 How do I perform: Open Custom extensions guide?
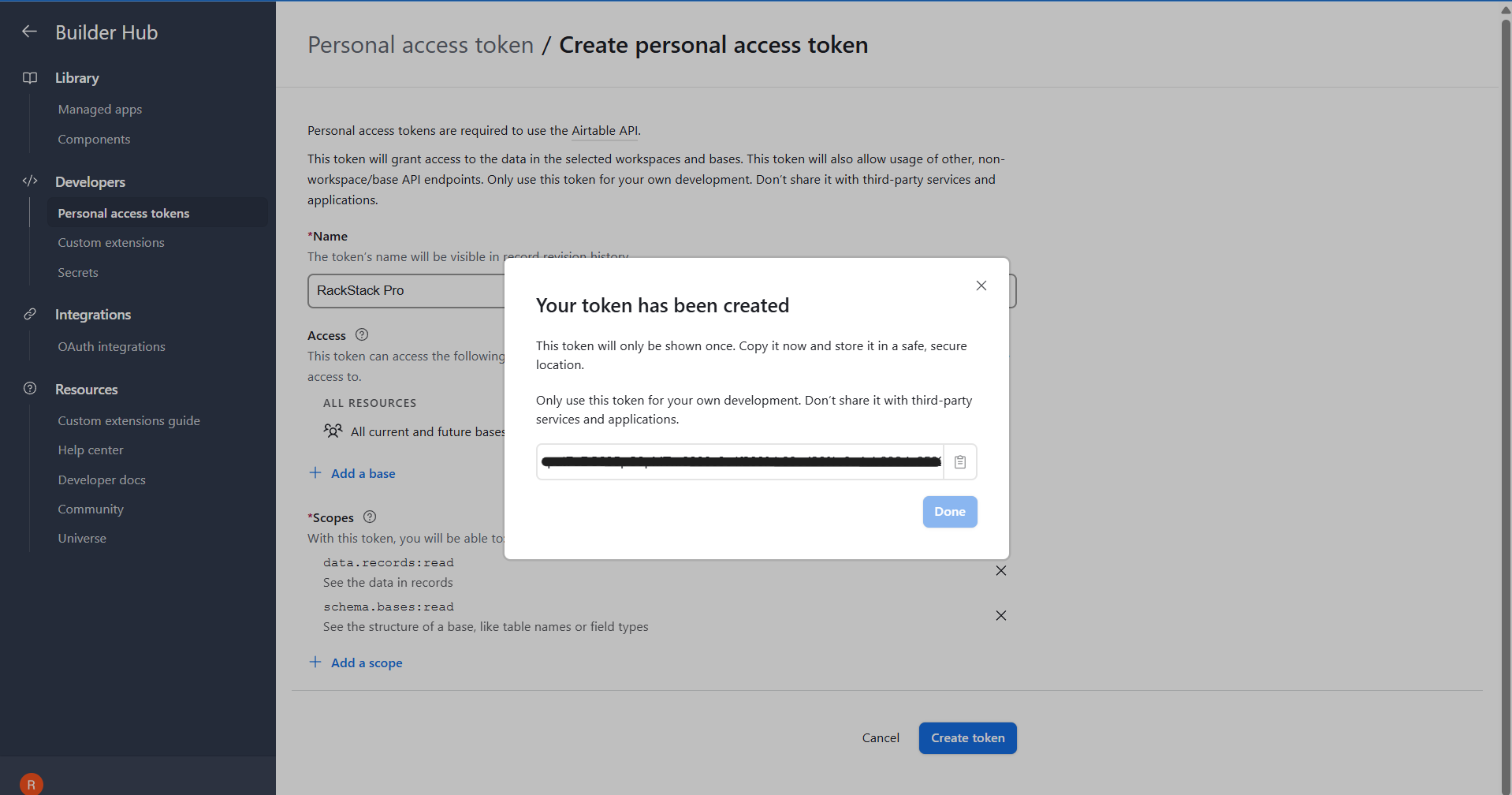coord(128,421)
